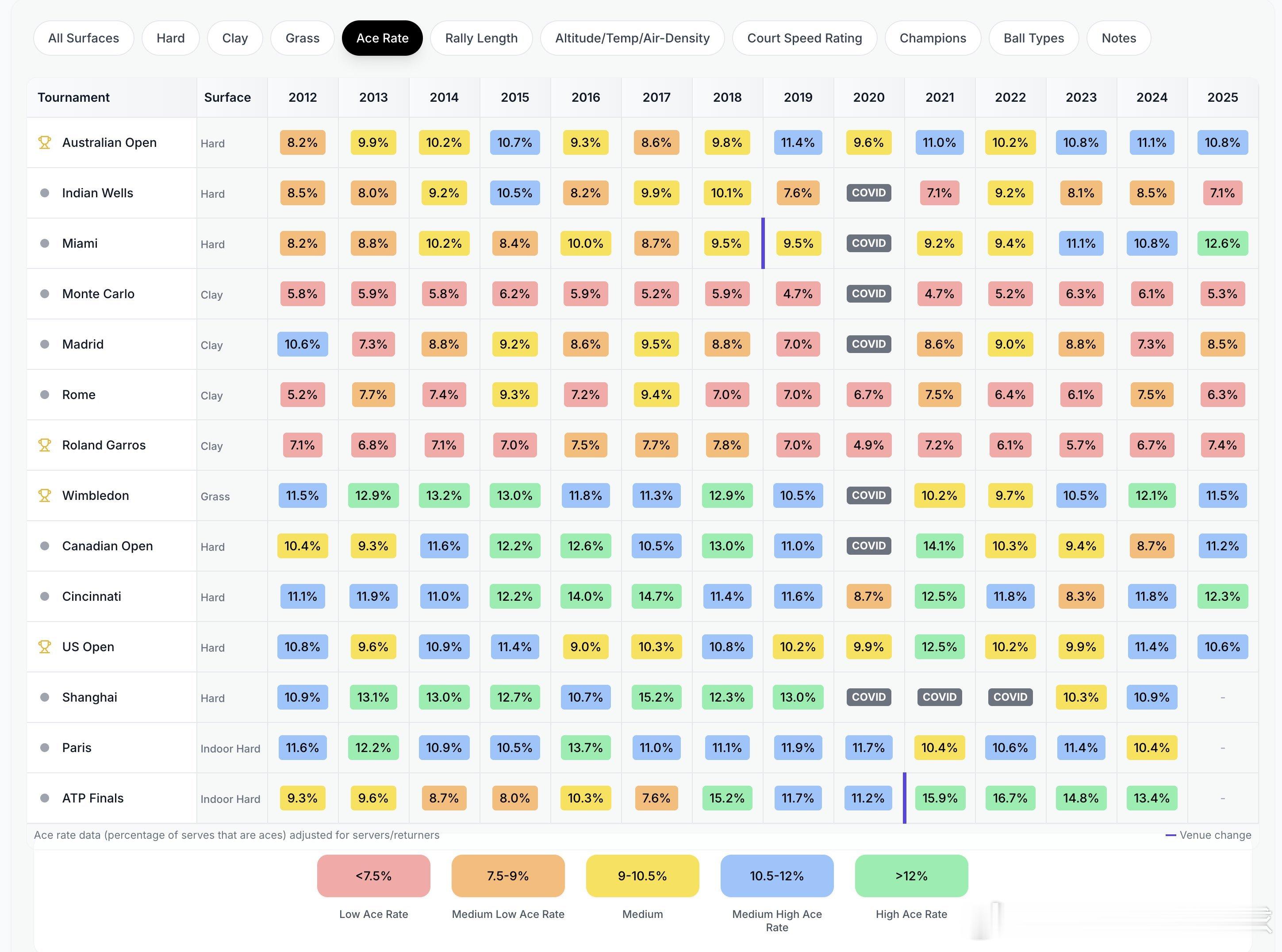The image size is (1282, 952).
Task: Click the yellow 9-10.5% legend swatch
Action: coord(642,876)
